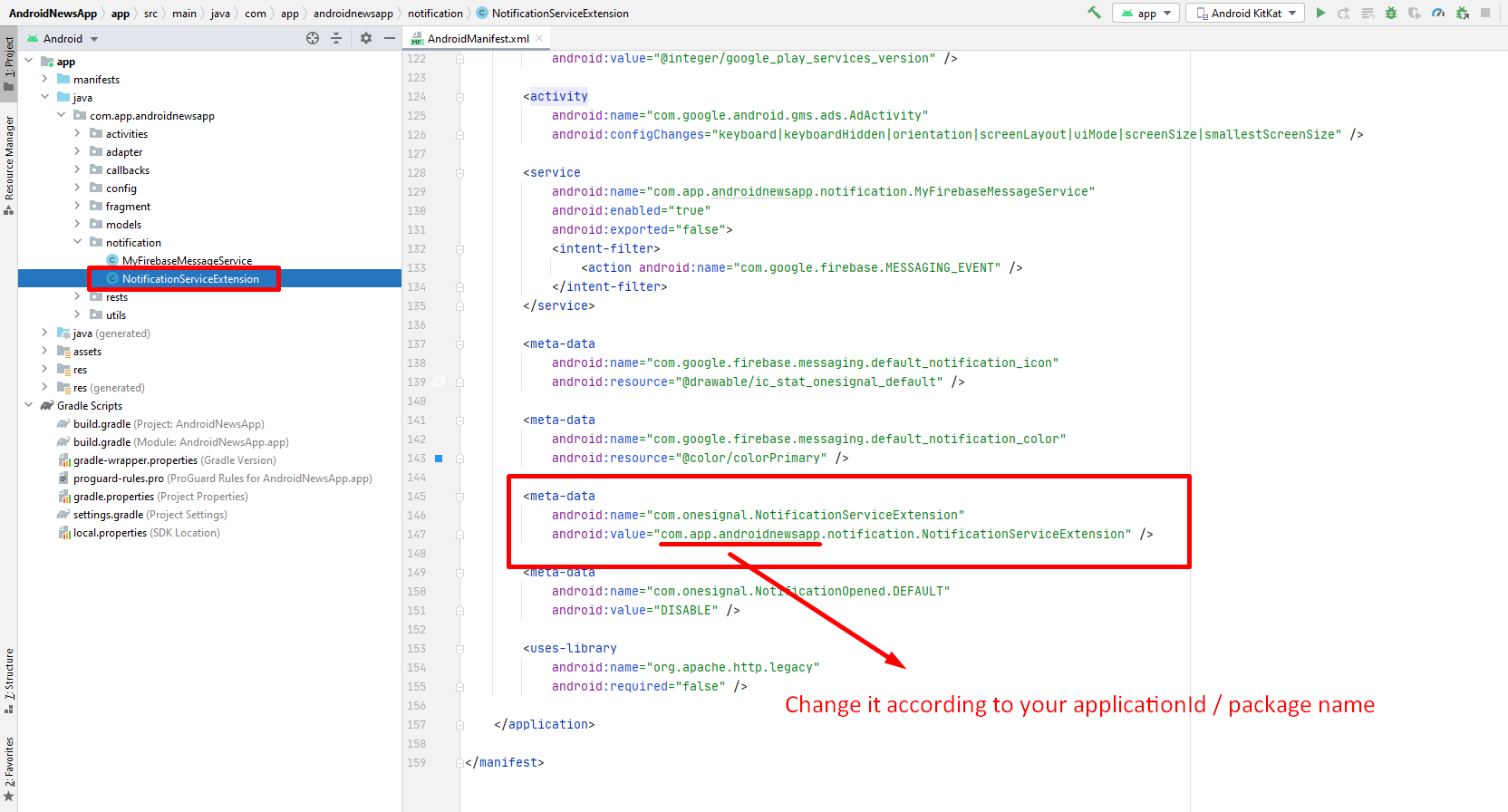
Task: Click the Apply Changes and Restart Activity icon
Action: [1344, 13]
